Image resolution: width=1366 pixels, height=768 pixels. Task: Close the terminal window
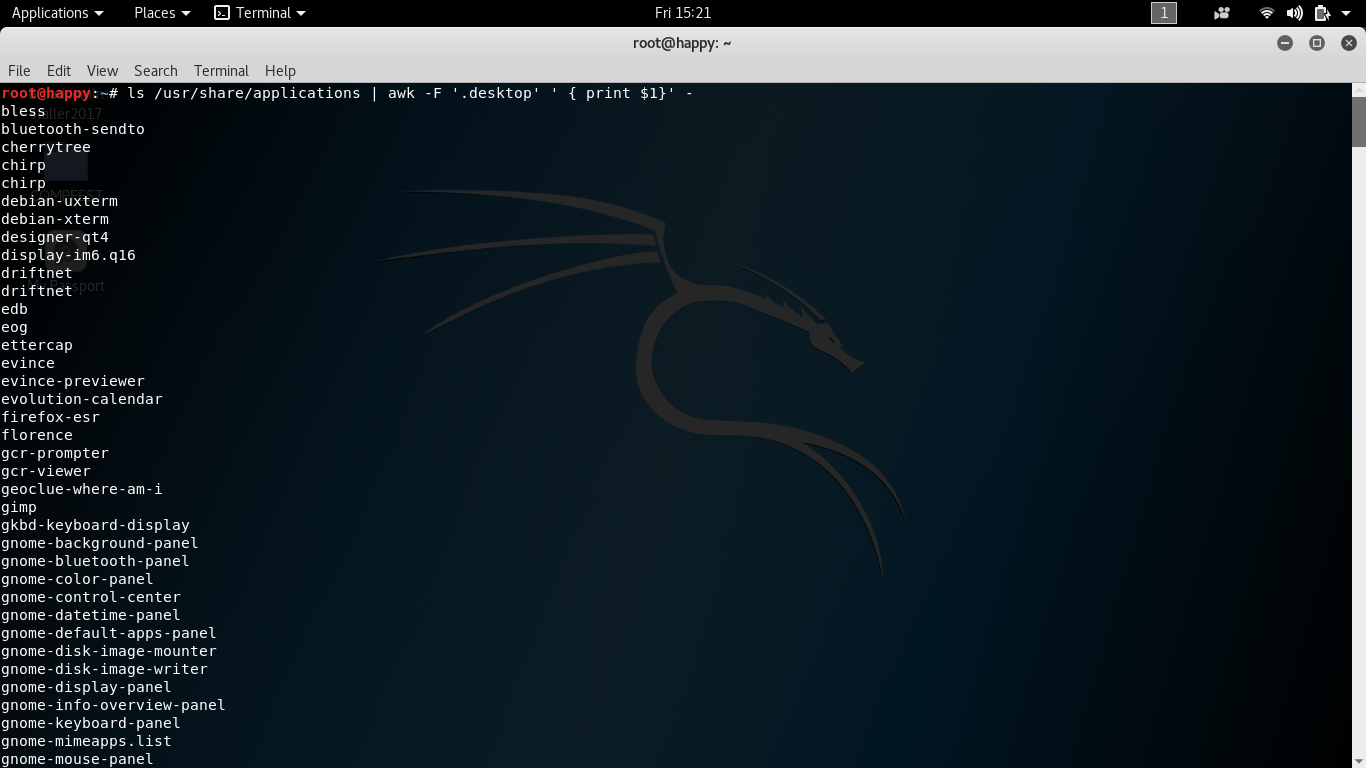pos(1349,43)
